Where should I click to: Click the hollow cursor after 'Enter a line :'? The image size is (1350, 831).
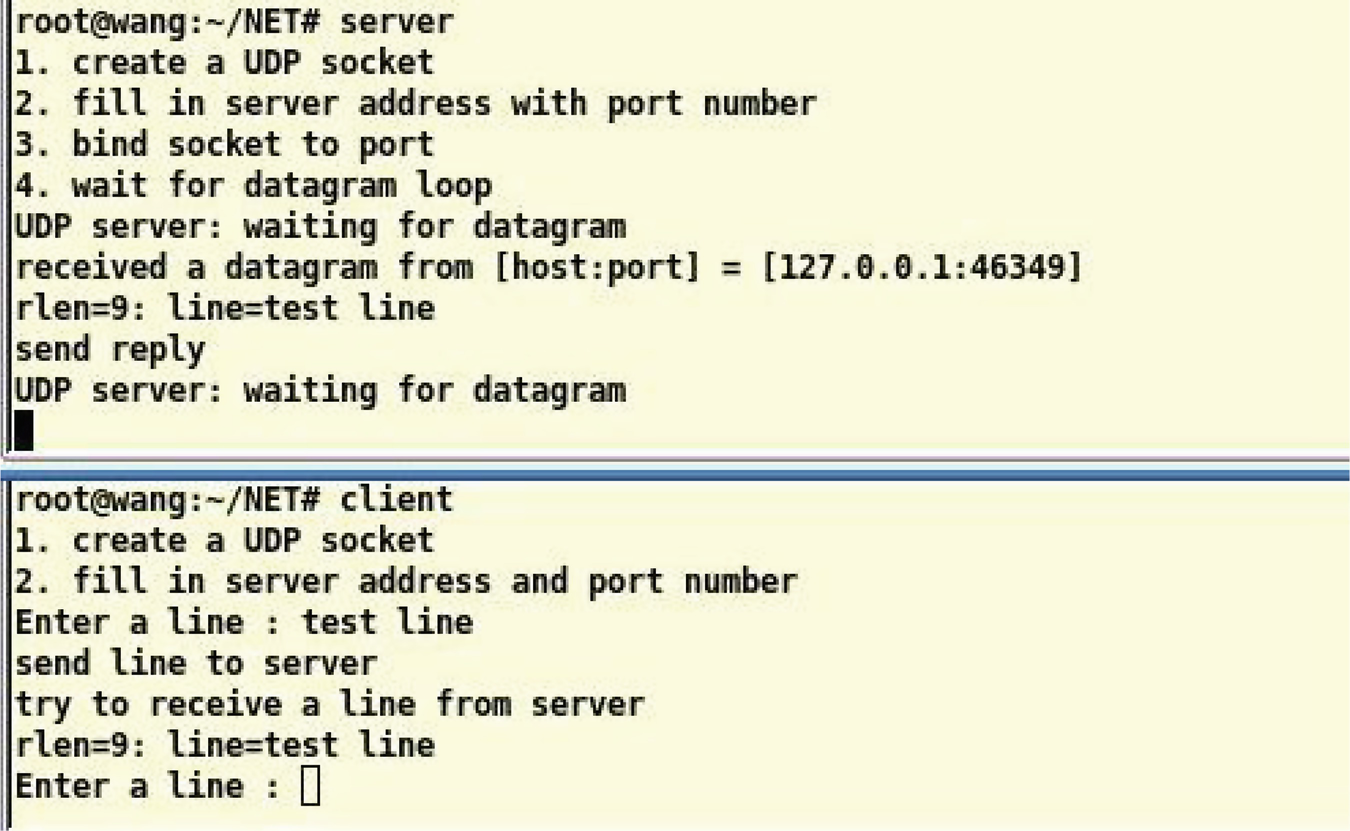311,786
